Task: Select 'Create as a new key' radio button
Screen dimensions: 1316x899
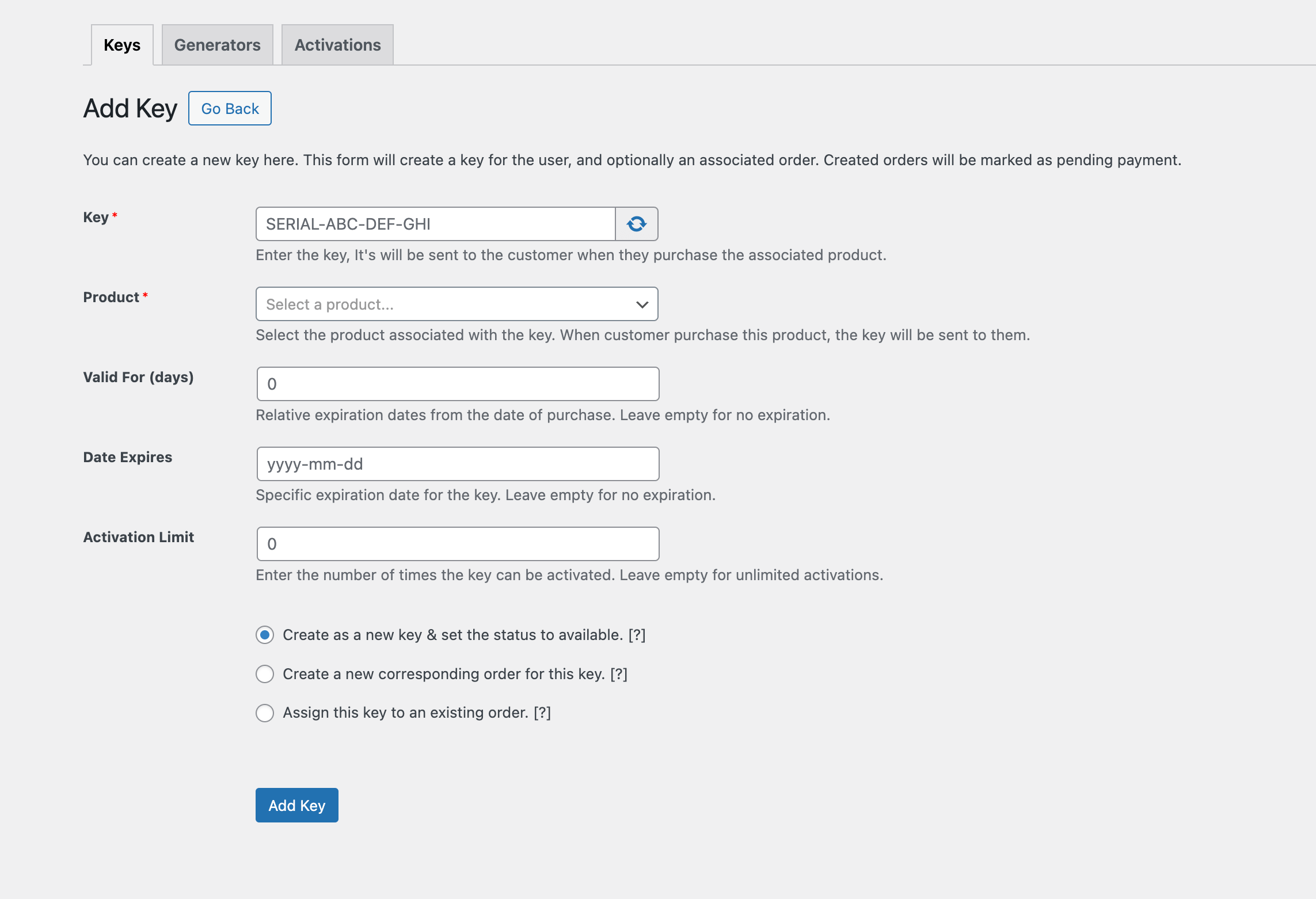Action: click(265, 635)
